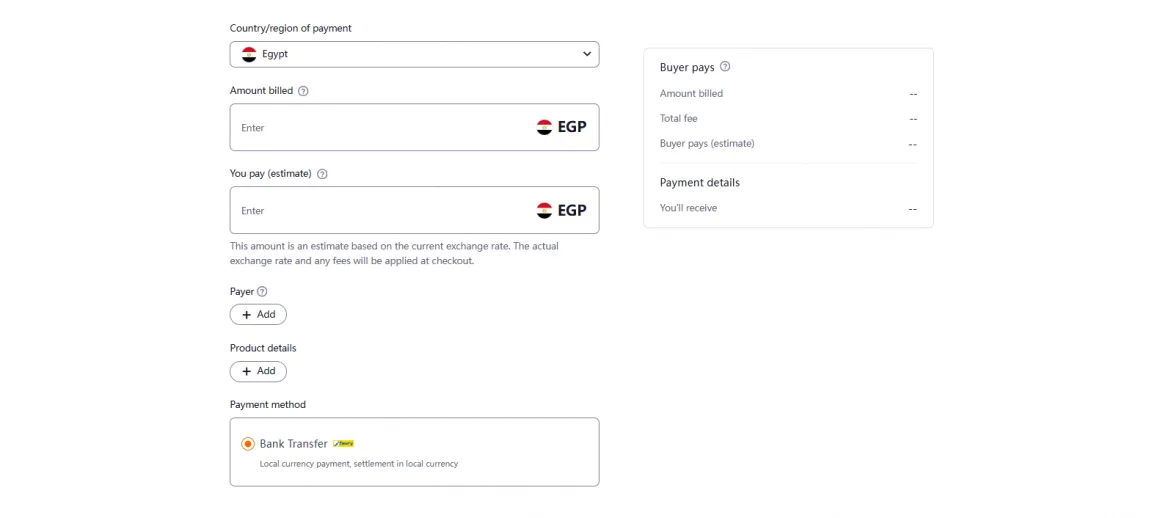The height and width of the screenshot is (518, 1152).
Task: Click the You'll receive label
Action: pos(688,208)
